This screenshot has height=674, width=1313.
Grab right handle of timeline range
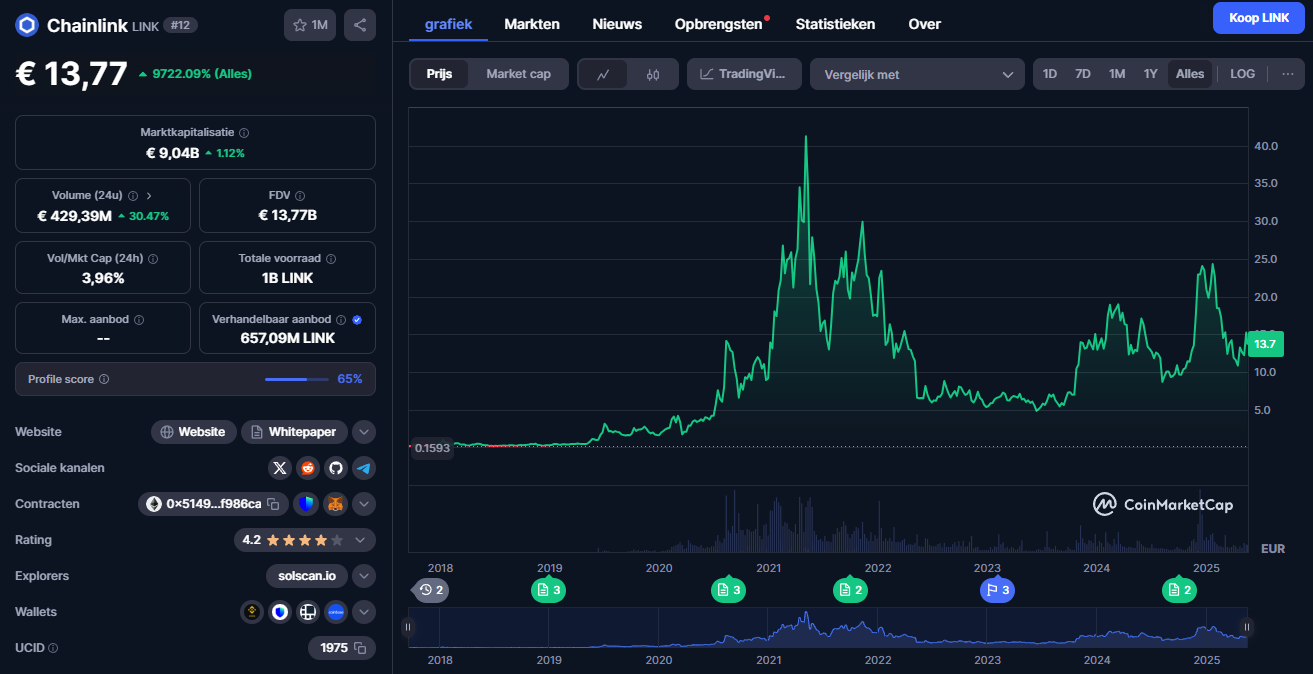pos(1247,627)
